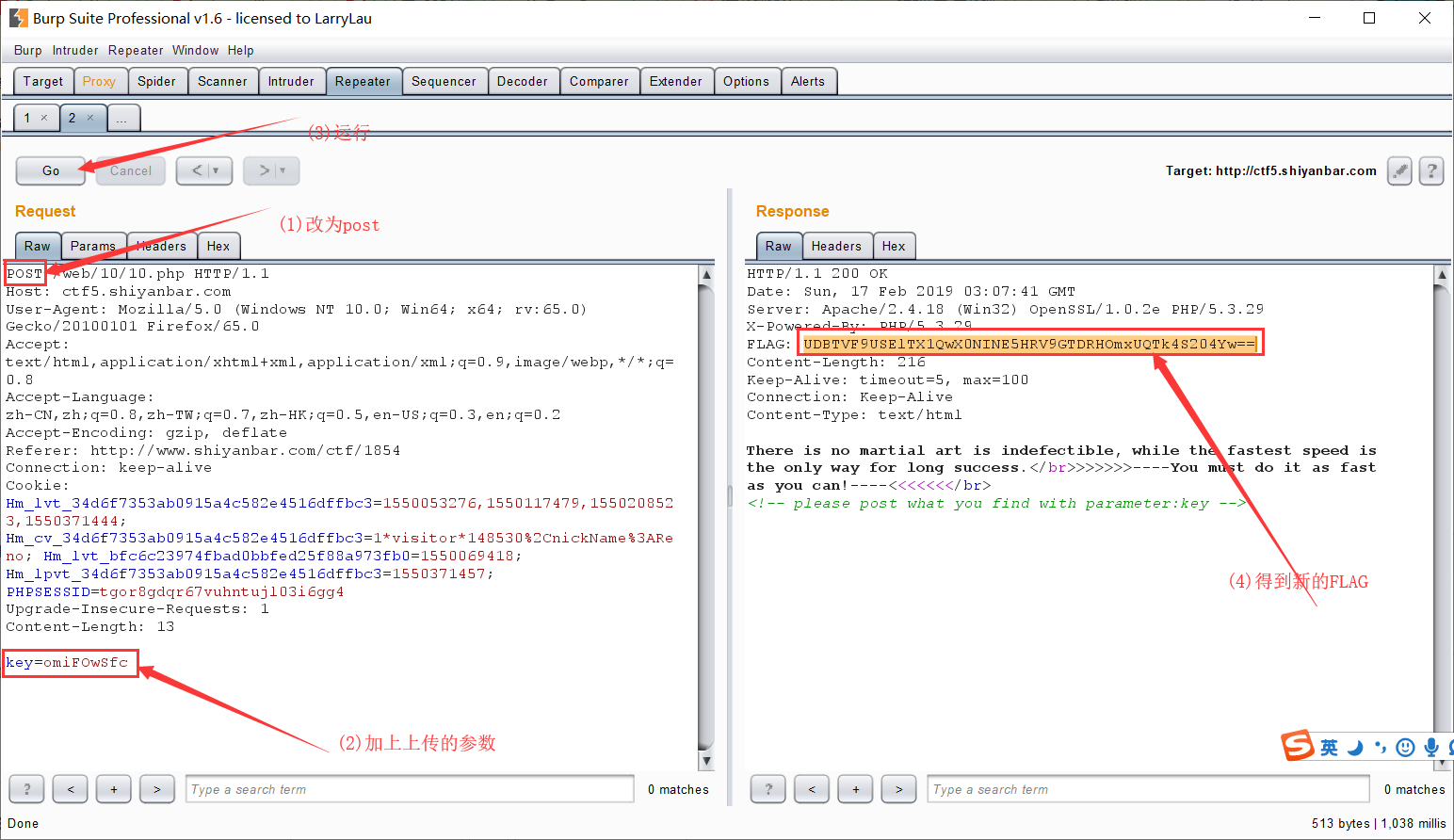Viewport: 1454px width, 840px height.
Task: Click Request search help question button
Action: pyautogui.click(x=26, y=789)
